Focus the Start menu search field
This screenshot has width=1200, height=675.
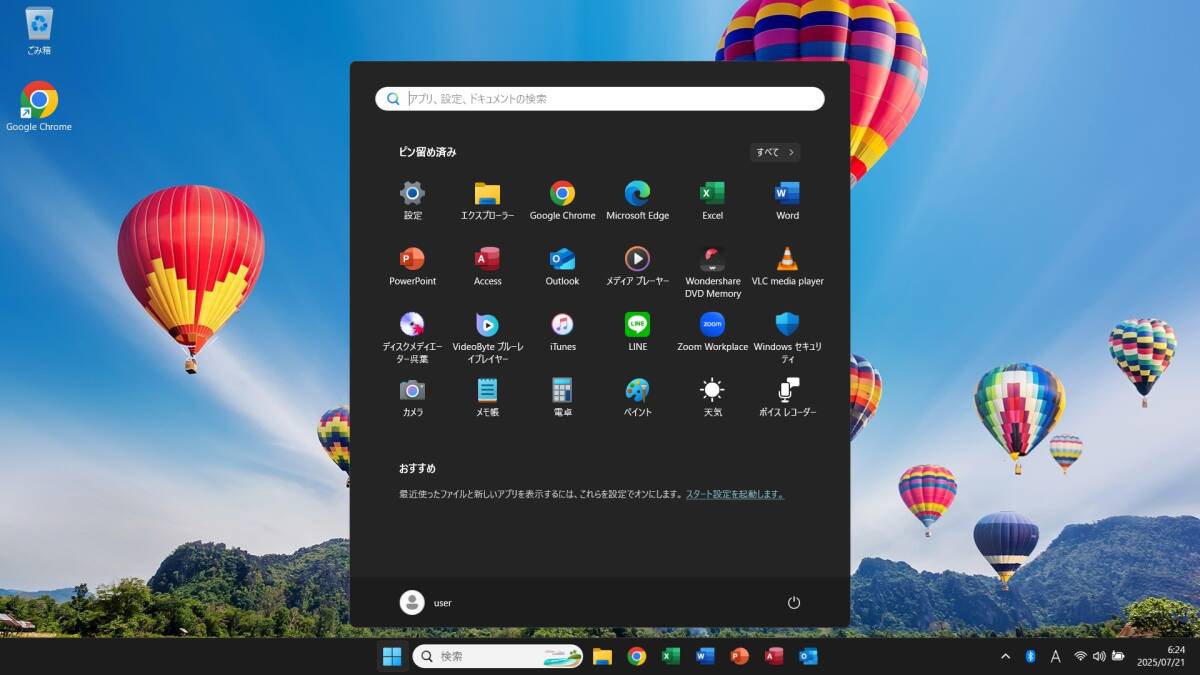click(600, 99)
